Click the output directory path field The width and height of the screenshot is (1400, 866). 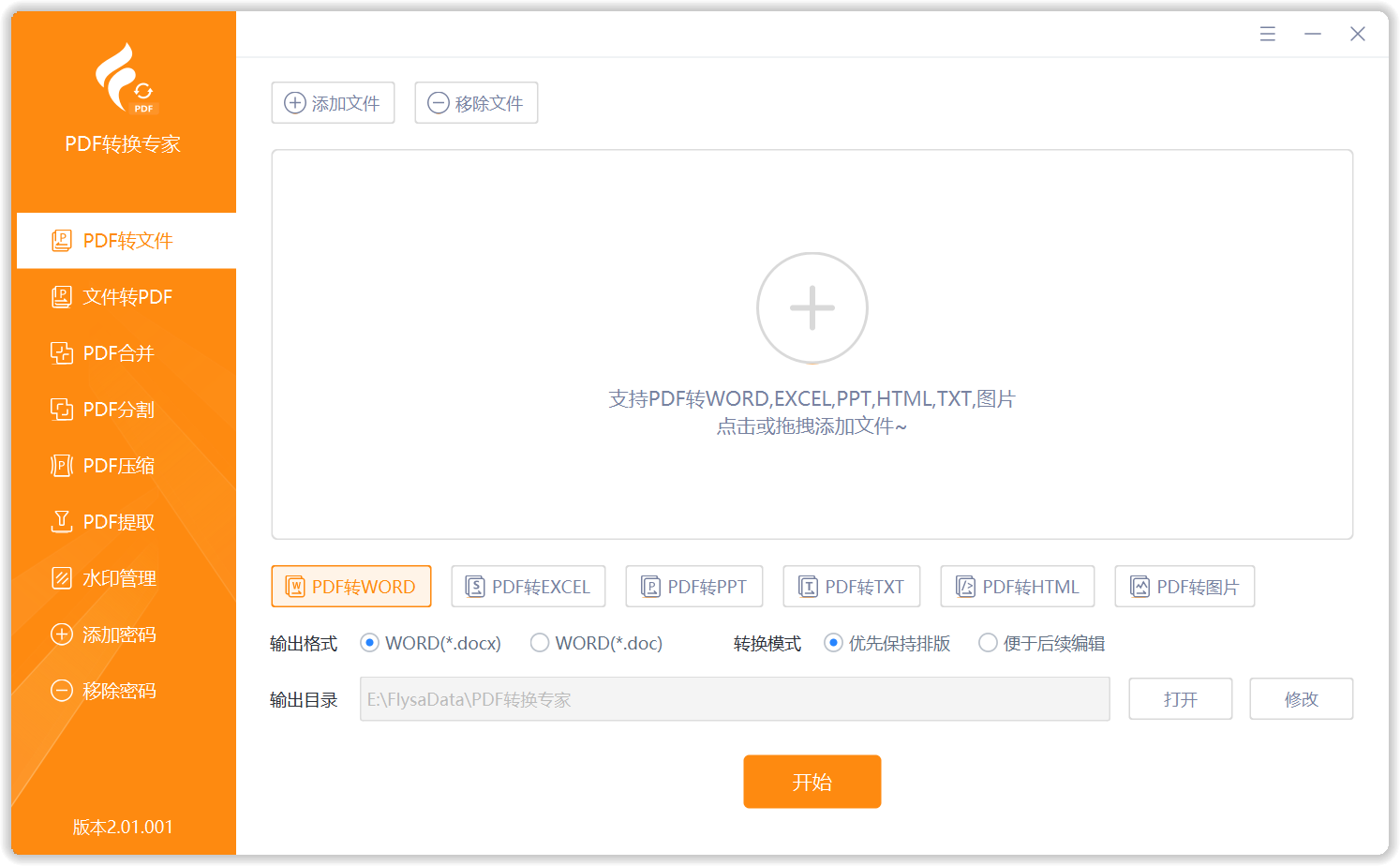tap(735, 699)
